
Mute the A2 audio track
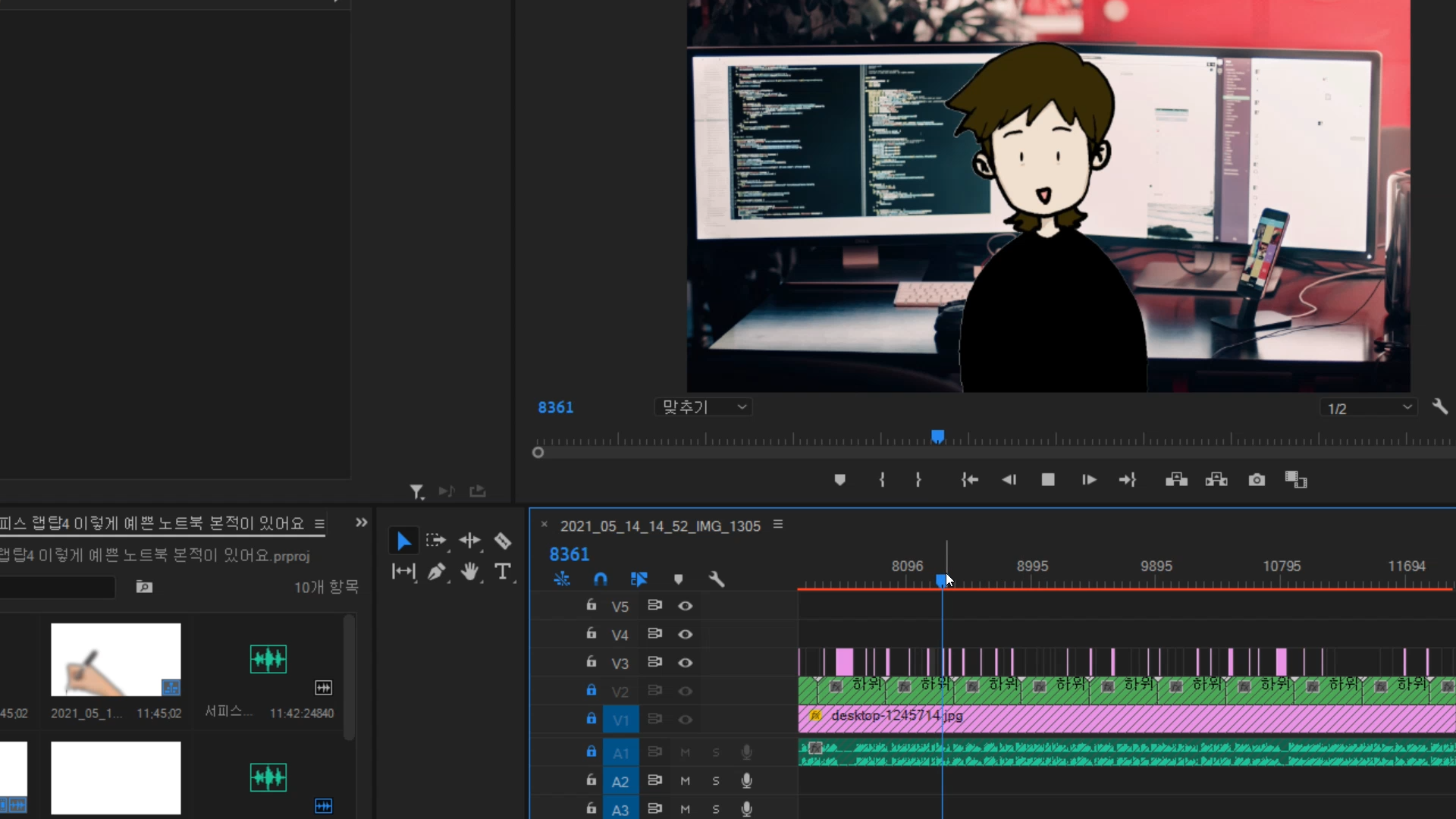[685, 780]
